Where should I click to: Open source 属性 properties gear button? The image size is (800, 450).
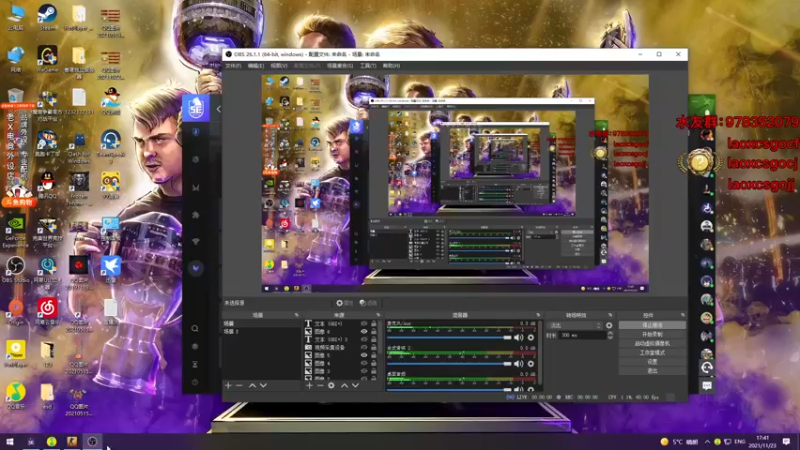pos(344,303)
